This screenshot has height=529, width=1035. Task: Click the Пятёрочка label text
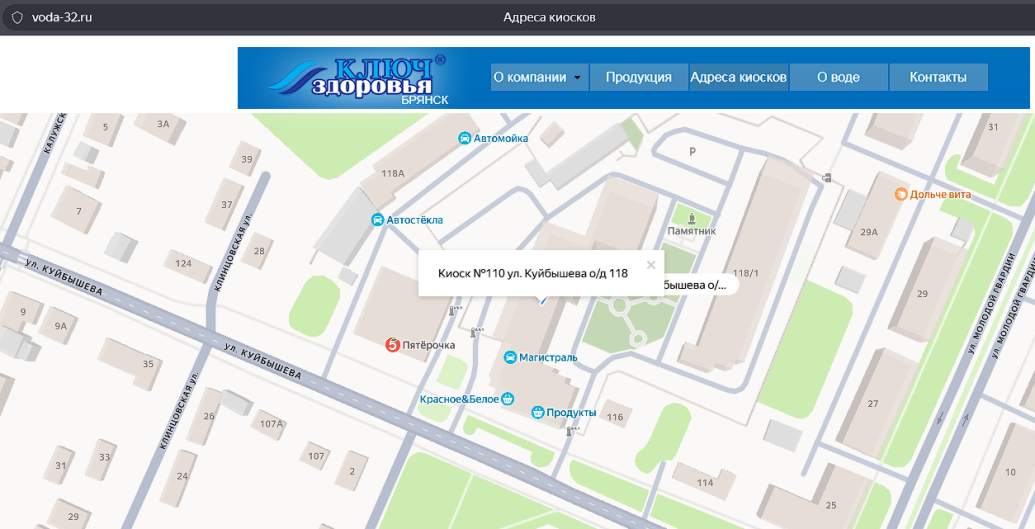click(x=428, y=345)
